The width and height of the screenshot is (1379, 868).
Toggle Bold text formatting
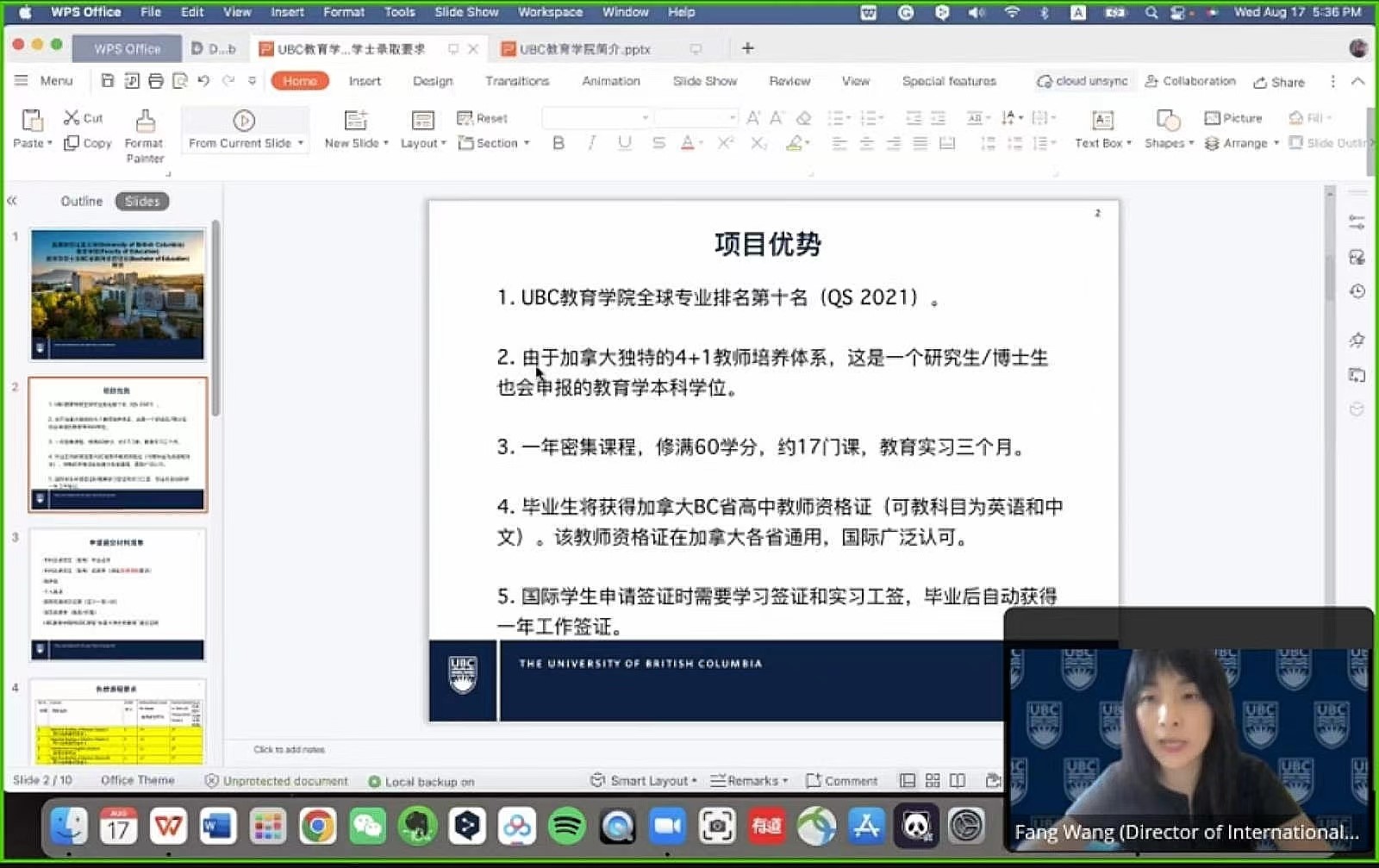click(558, 143)
